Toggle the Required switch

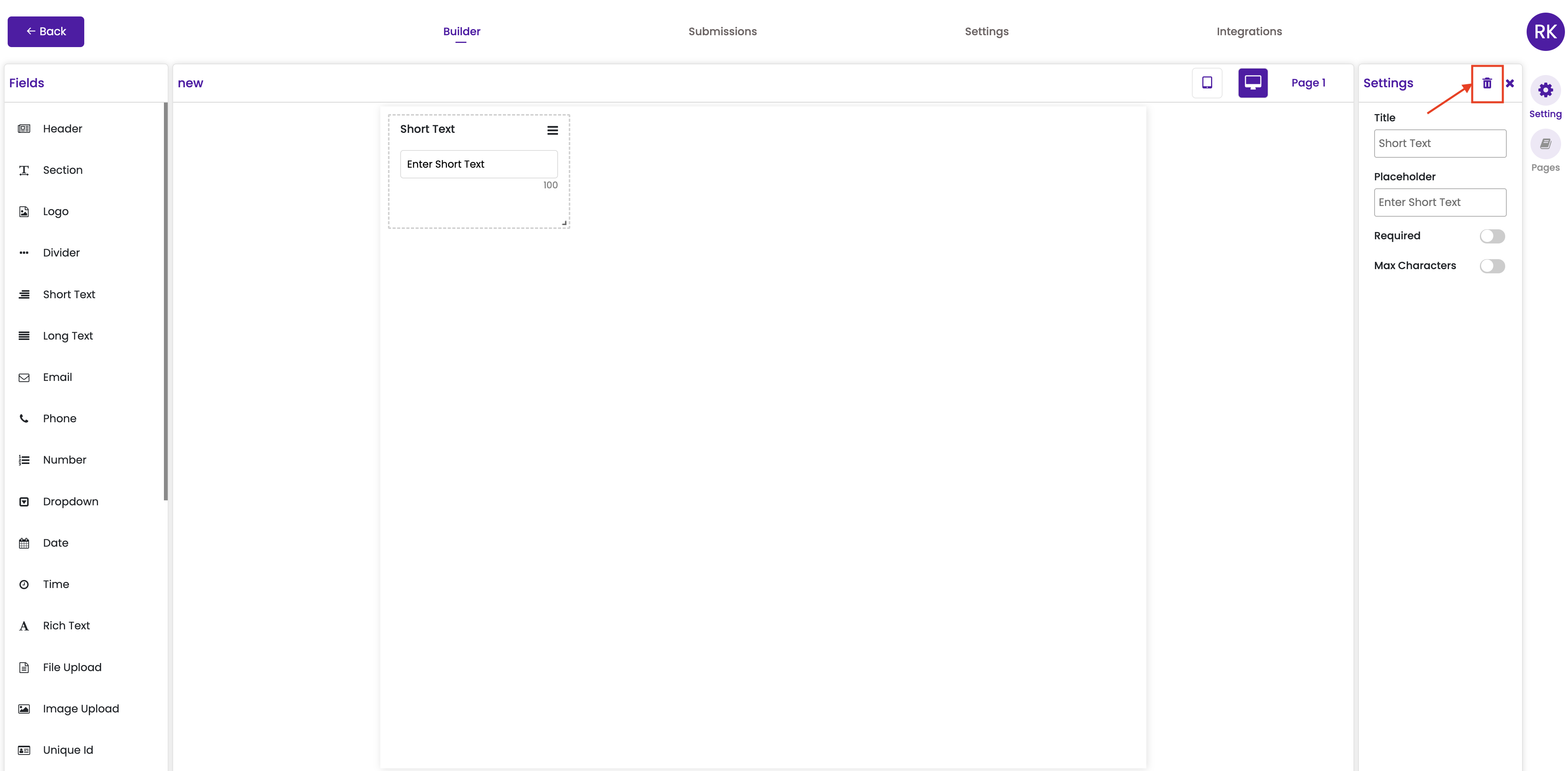click(1492, 236)
